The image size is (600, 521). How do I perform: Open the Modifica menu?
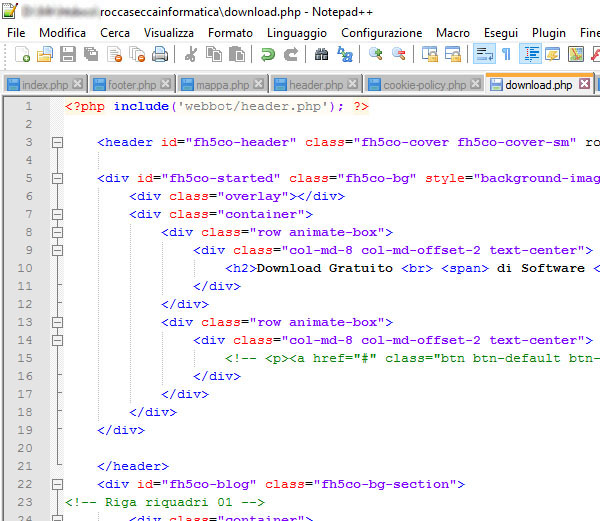(x=62, y=33)
